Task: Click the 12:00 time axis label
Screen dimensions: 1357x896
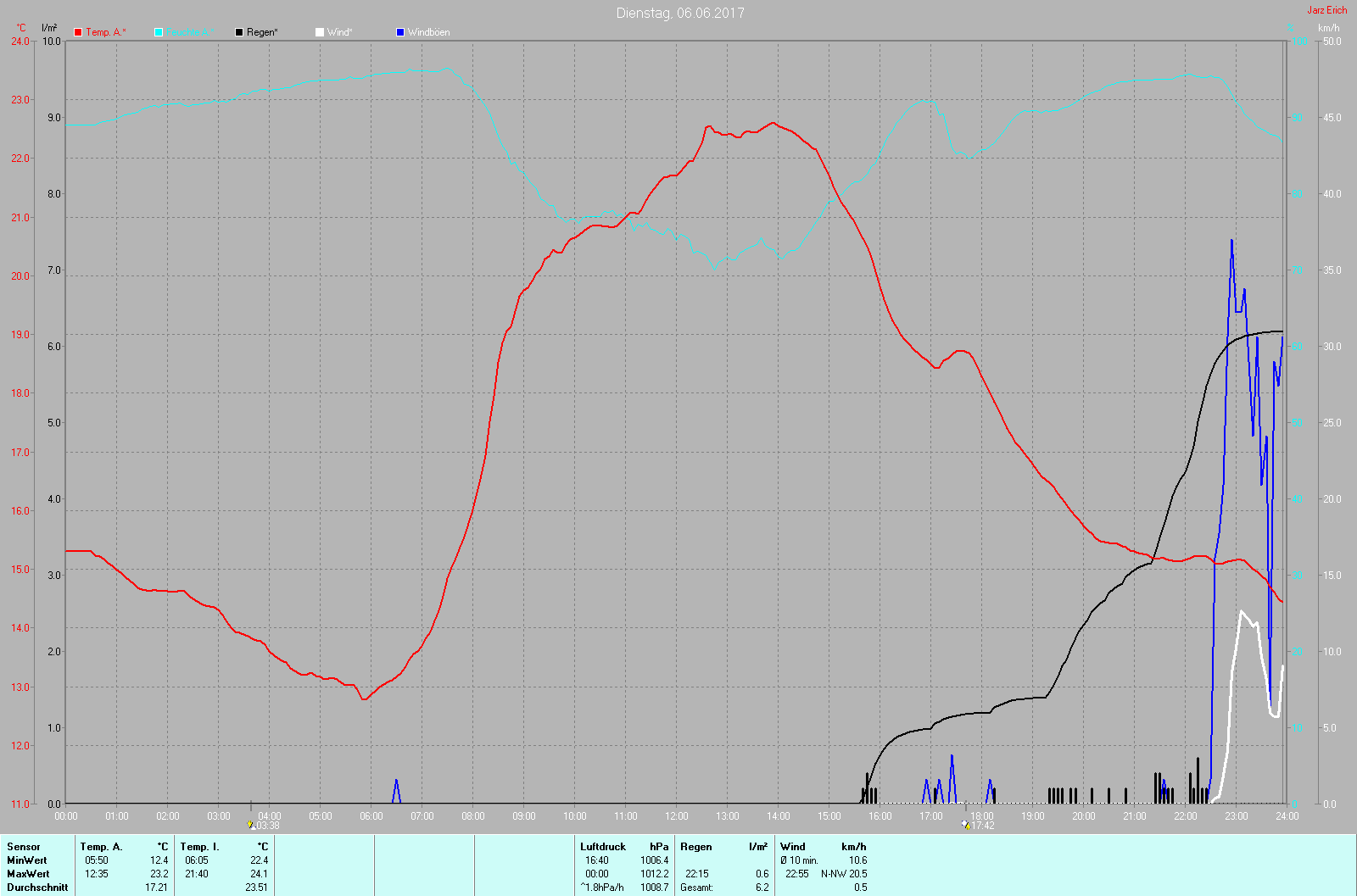Action: (x=676, y=816)
